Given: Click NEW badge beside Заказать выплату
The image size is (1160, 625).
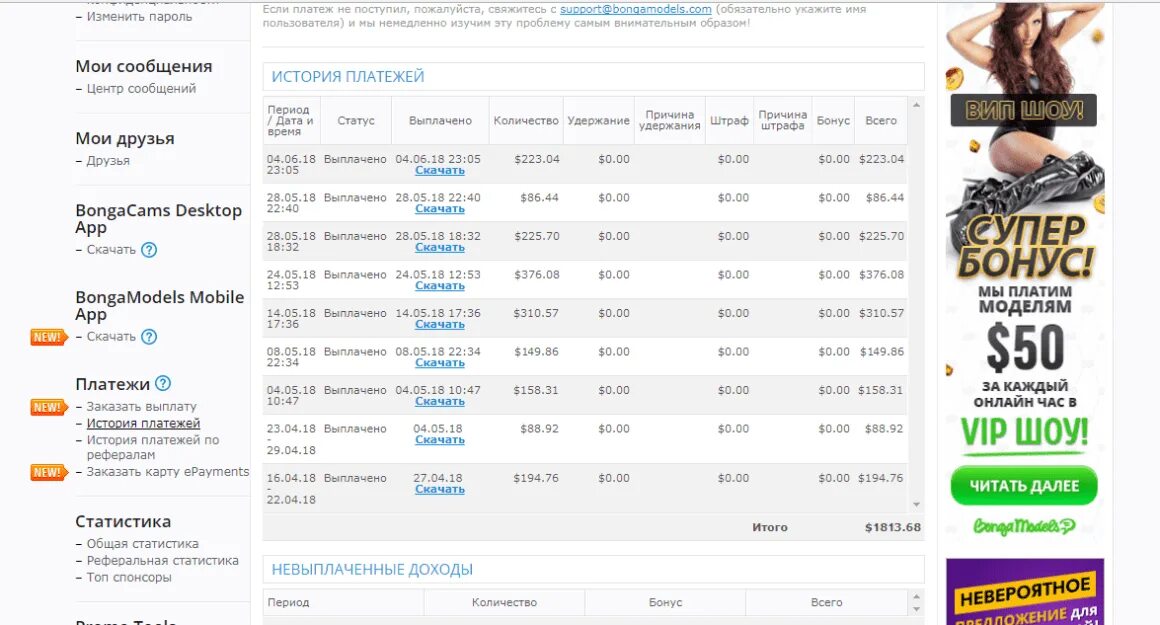Looking at the screenshot, I should [49, 407].
